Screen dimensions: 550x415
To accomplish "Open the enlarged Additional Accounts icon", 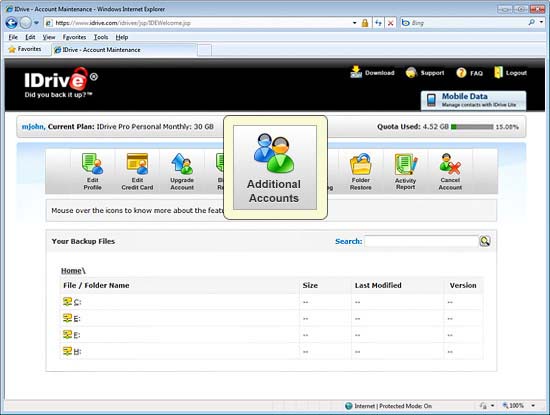I will tap(275, 168).
